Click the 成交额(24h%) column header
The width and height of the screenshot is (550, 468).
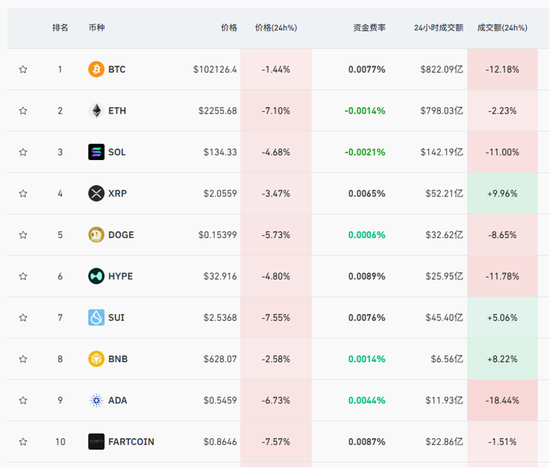click(502, 28)
